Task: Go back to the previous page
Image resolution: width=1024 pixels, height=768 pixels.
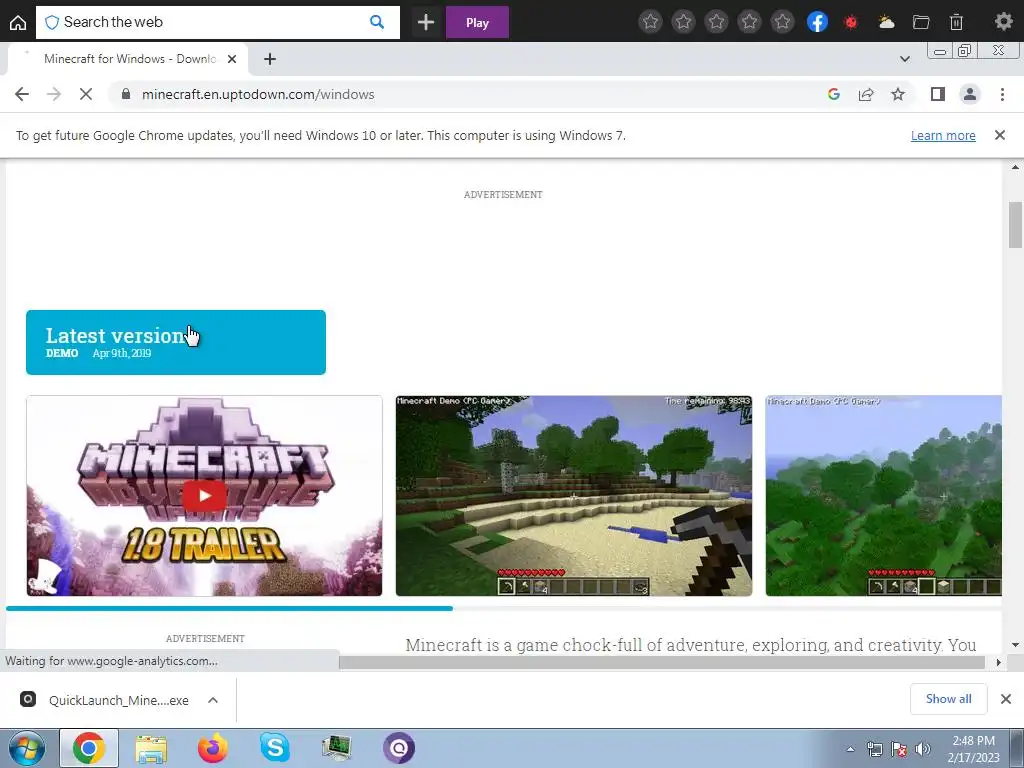Action: coord(22,94)
